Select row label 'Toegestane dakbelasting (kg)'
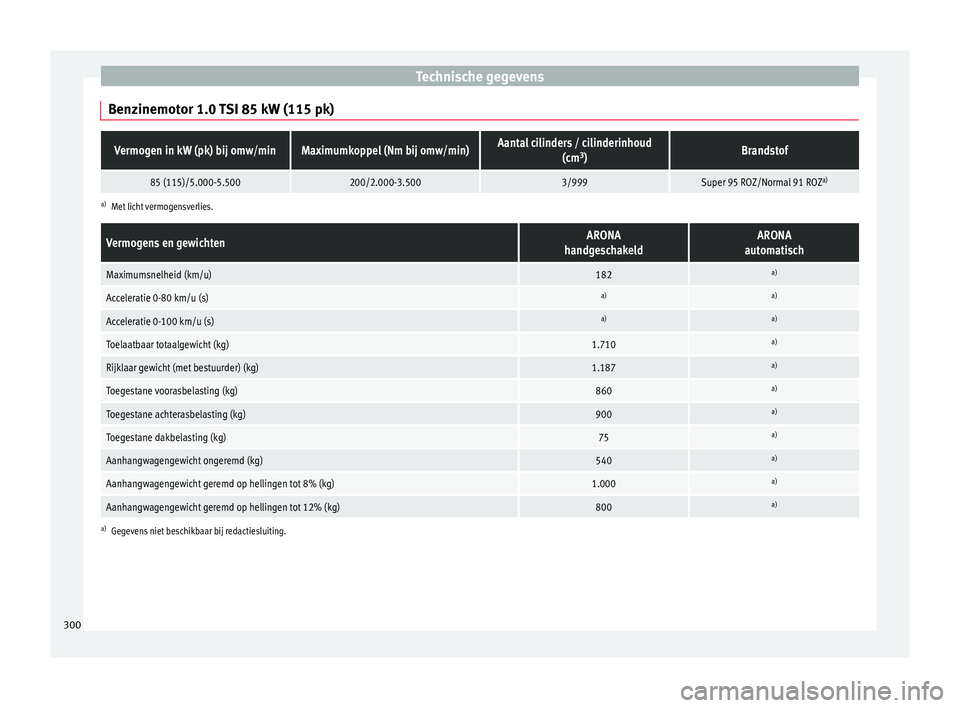The image size is (960, 708). point(166,437)
